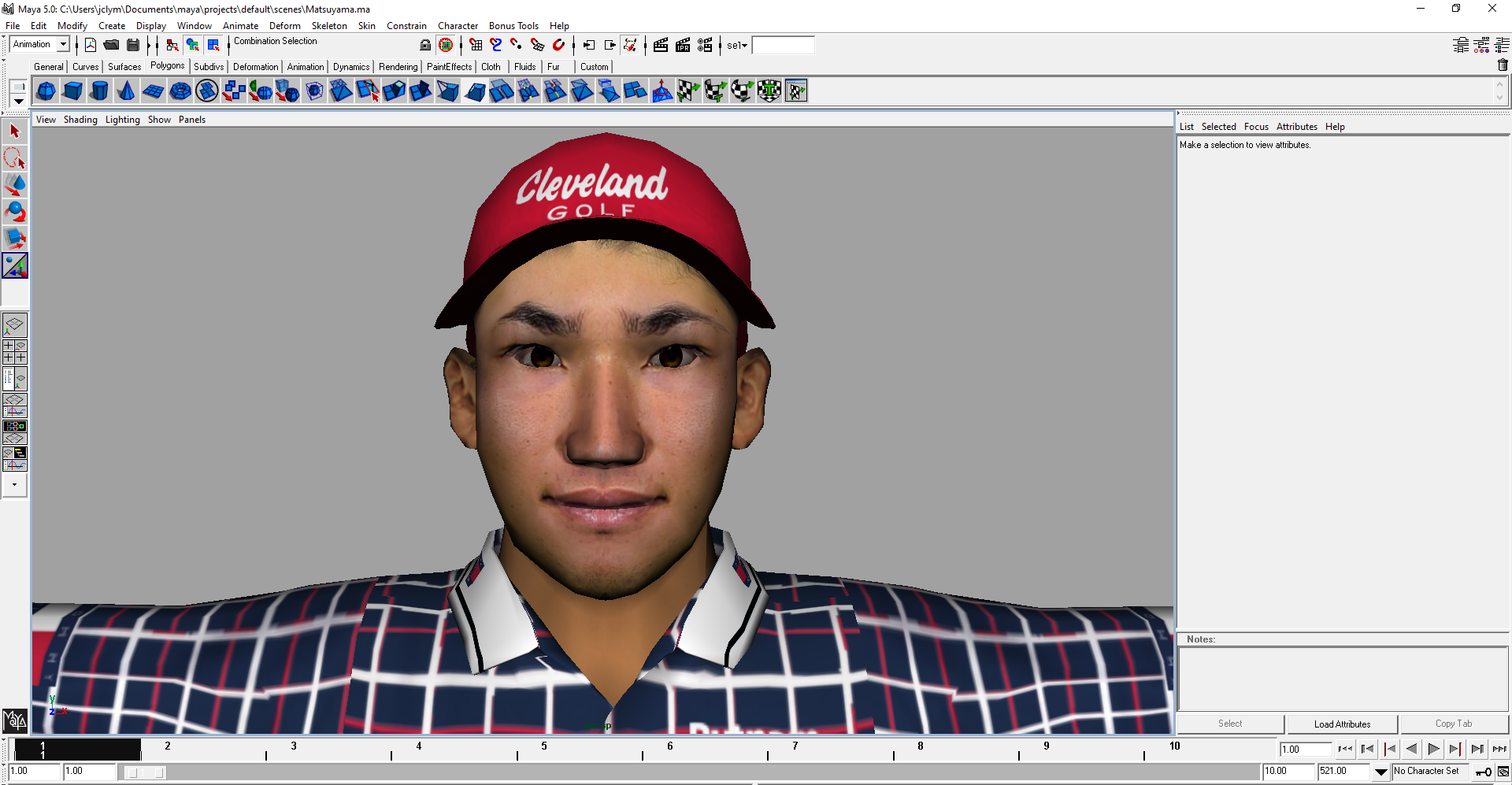The image size is (1512, 785).
Task: Open viewport Shading menu
Action: tap(80, 120)
